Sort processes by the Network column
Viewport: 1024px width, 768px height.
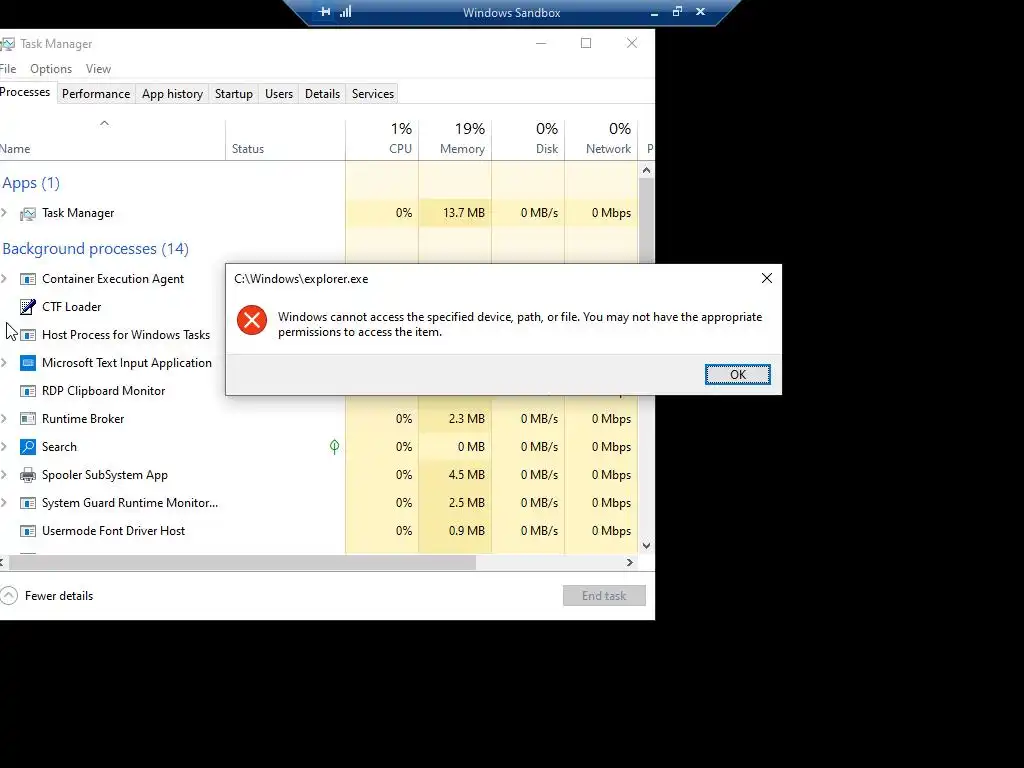601,139
